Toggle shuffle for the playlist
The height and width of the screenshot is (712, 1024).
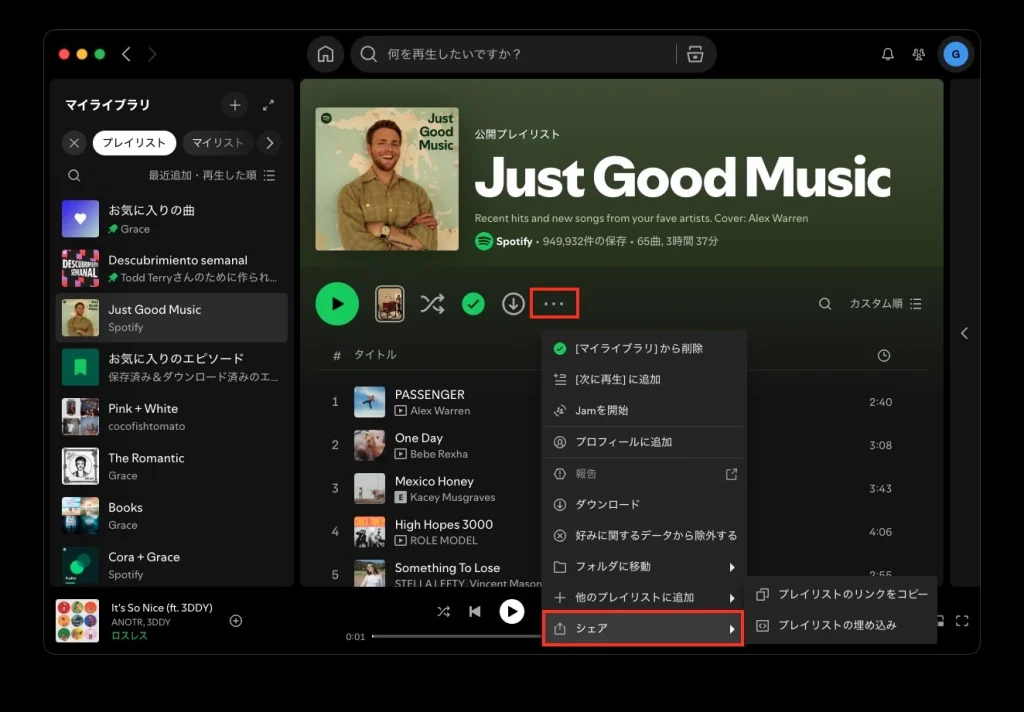point(432,304)
